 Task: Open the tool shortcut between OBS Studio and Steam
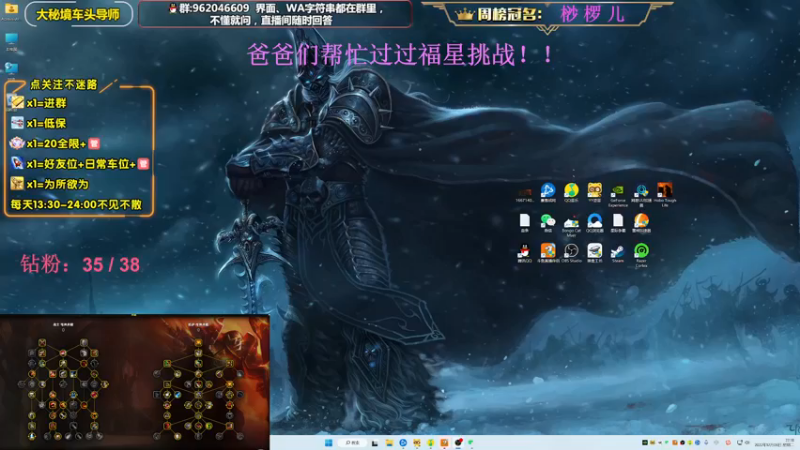tap(594, 253)
